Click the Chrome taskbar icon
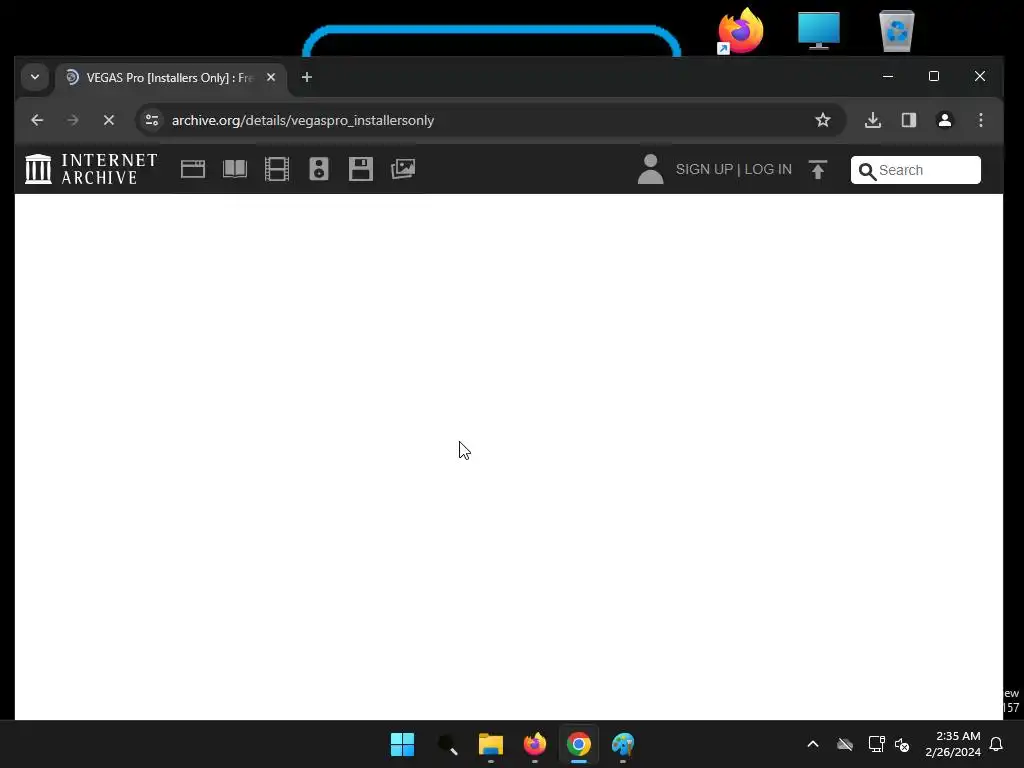 (x=579, y=744)
